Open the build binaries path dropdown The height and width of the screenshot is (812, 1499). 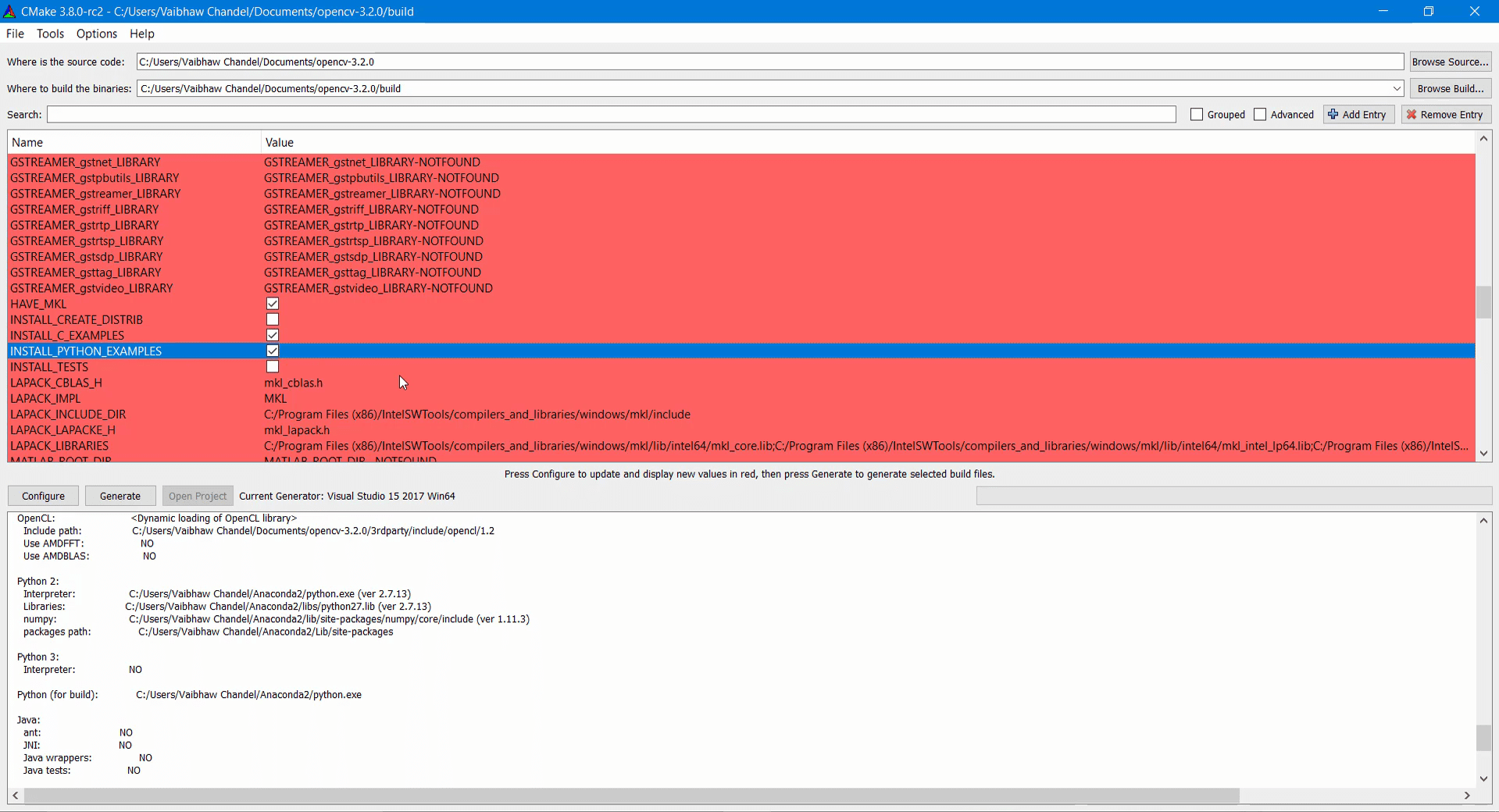point(1397,88)
